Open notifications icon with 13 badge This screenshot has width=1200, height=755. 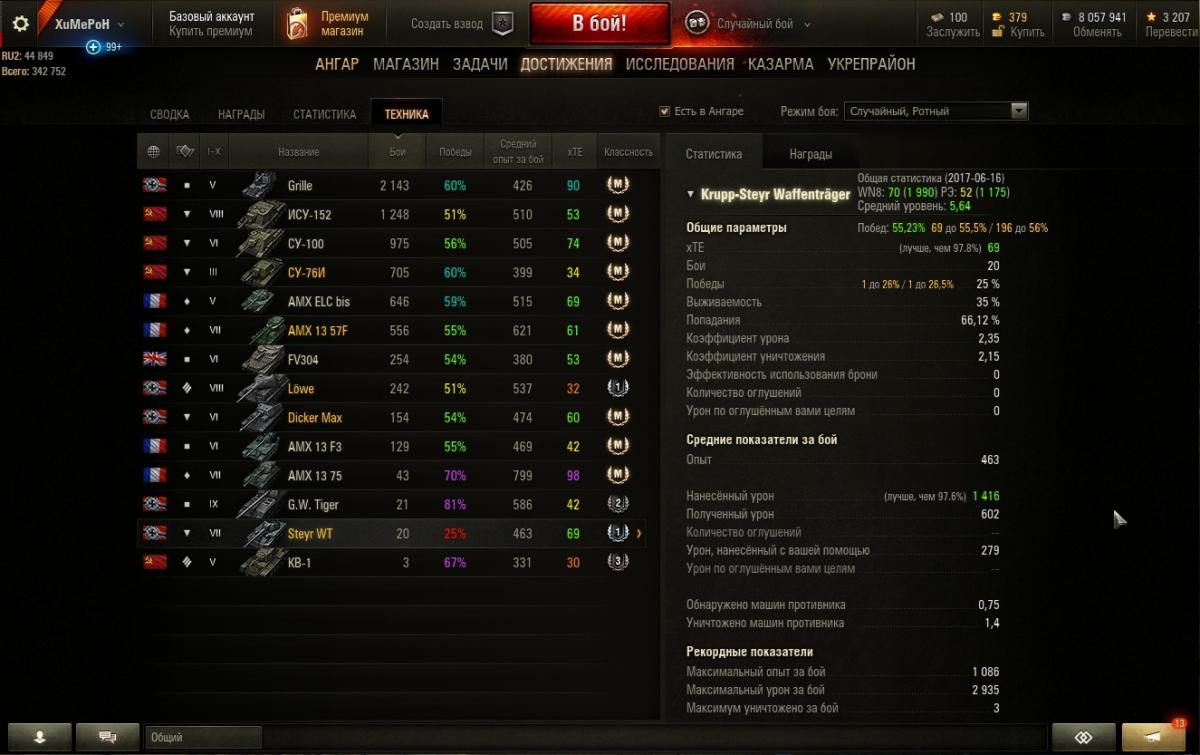tap(1153, 737)
